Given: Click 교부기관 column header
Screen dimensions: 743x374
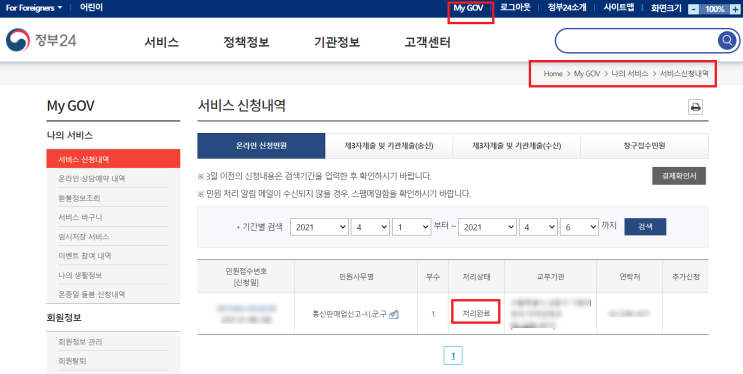Looking at the screenshot, I should (550, 276).
